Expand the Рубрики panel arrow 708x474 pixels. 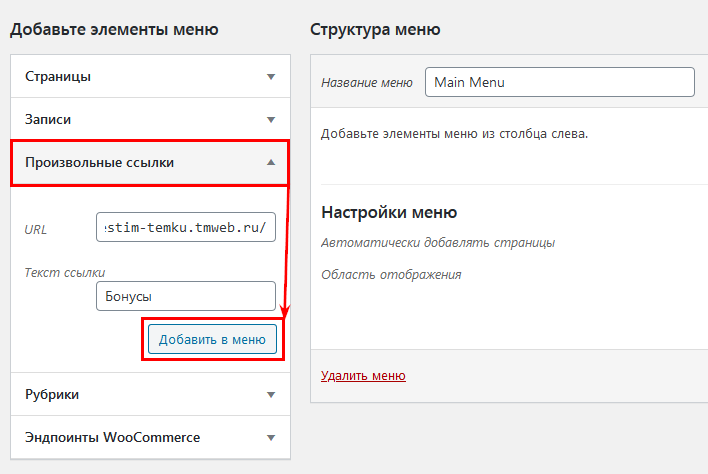coord(271,395)
